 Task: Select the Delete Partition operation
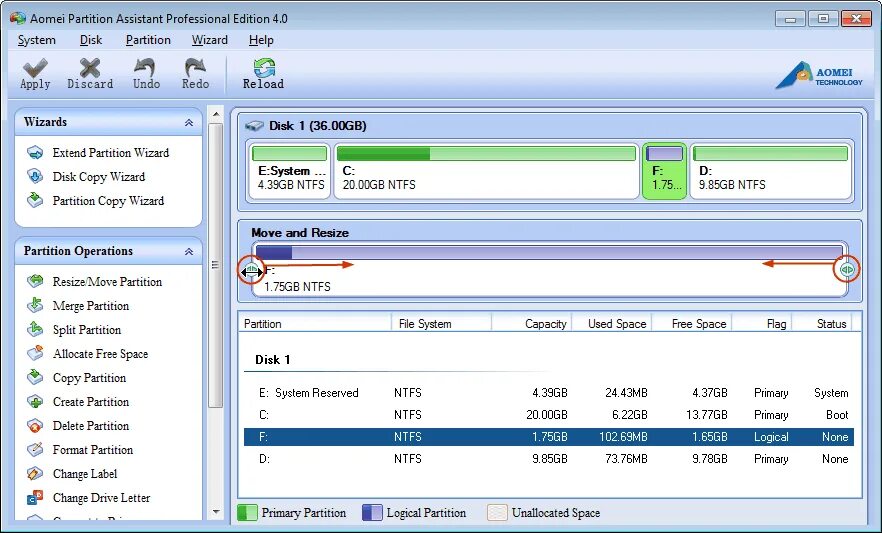coord(91,426)
